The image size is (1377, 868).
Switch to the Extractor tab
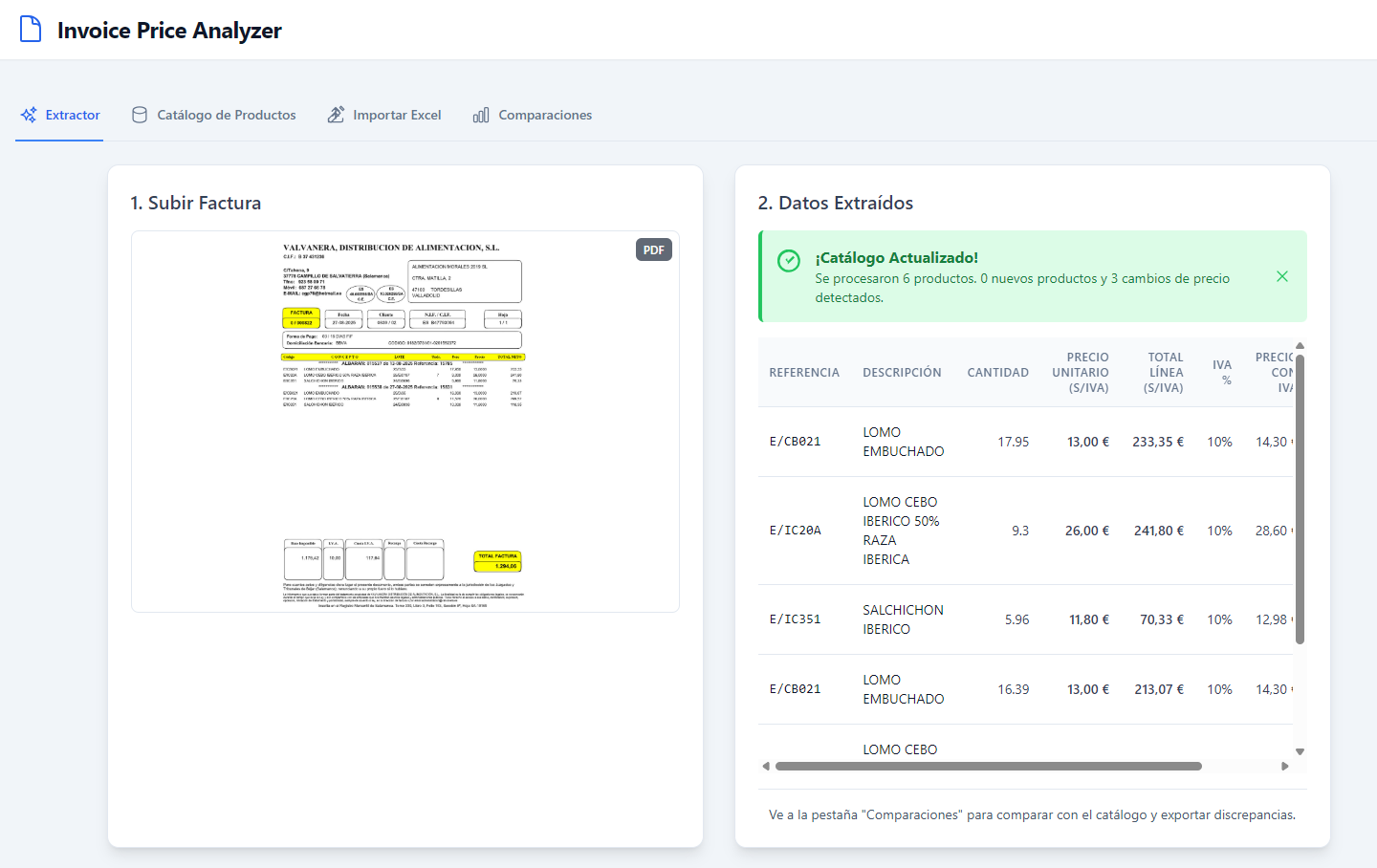click(60, 115)
